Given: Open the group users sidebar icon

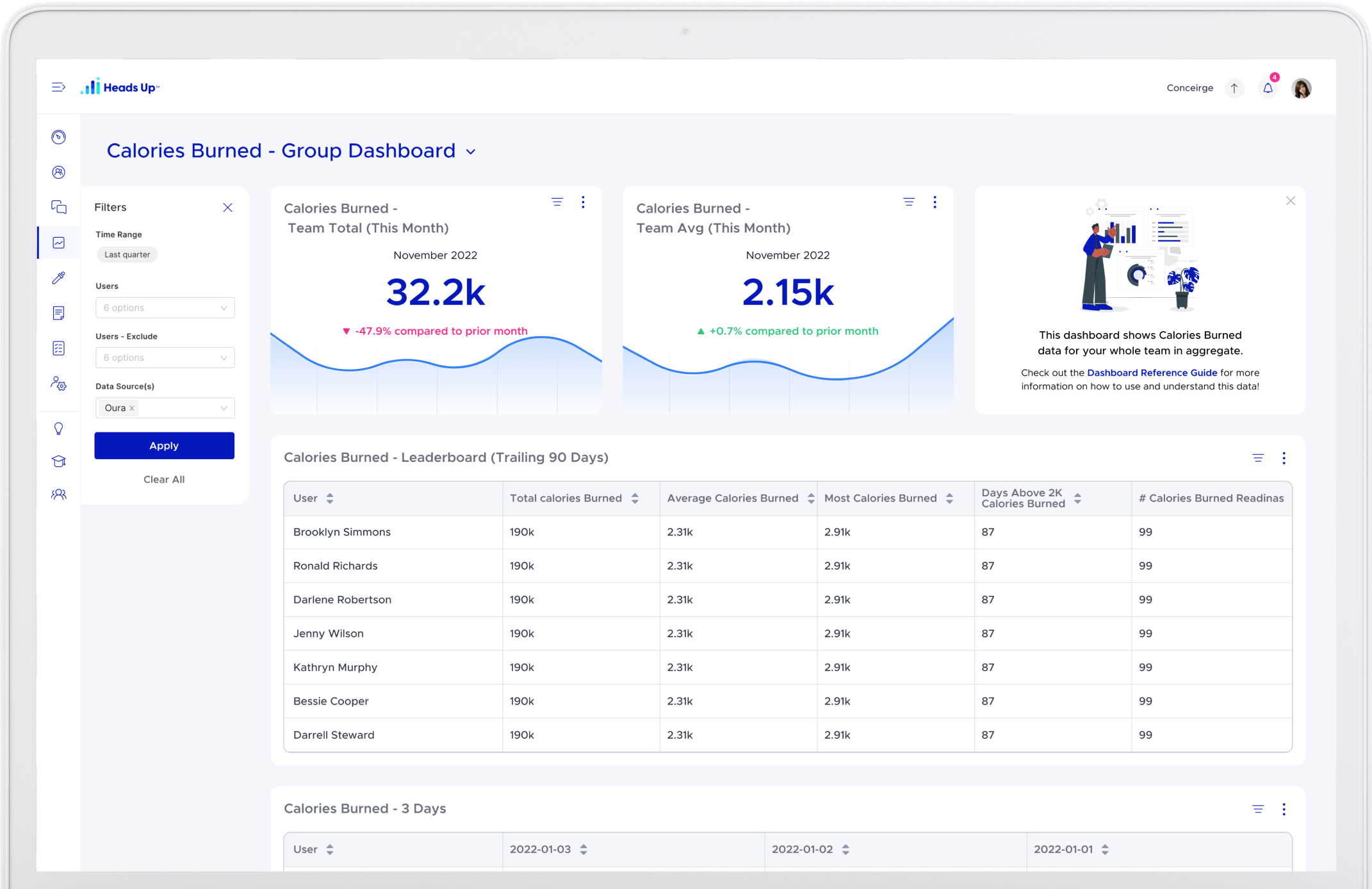Looking at the screenshot, I should [59, 494].
